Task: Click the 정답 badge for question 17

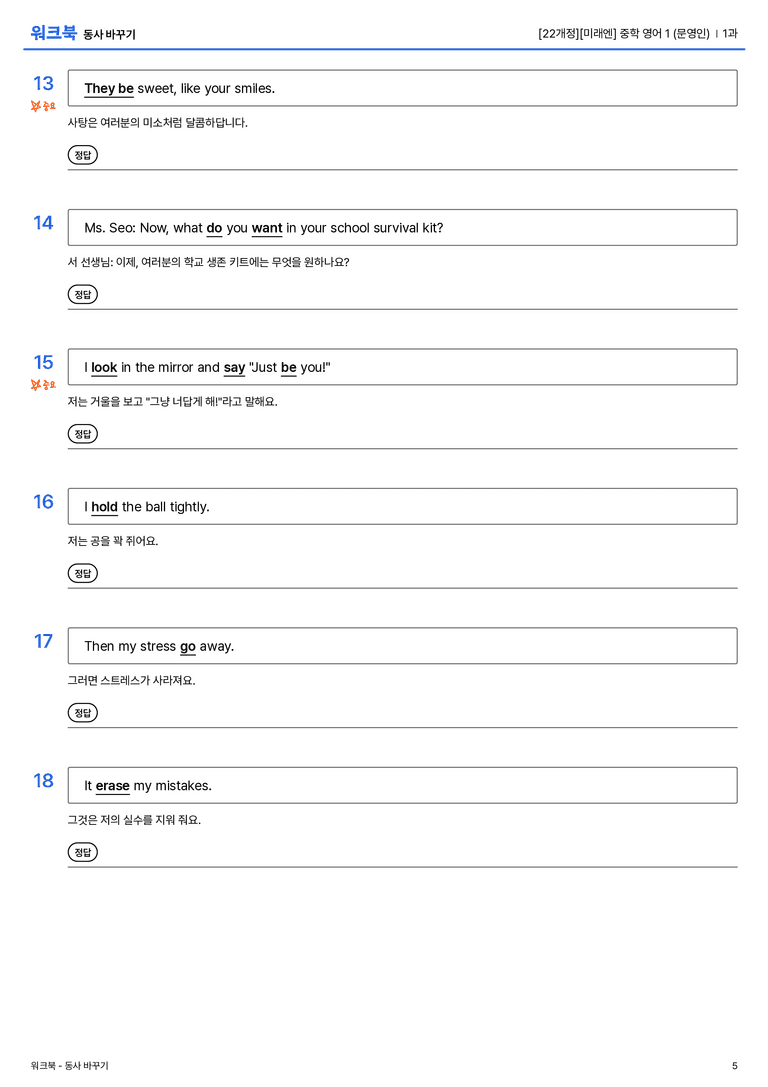Action: (82, 713)
